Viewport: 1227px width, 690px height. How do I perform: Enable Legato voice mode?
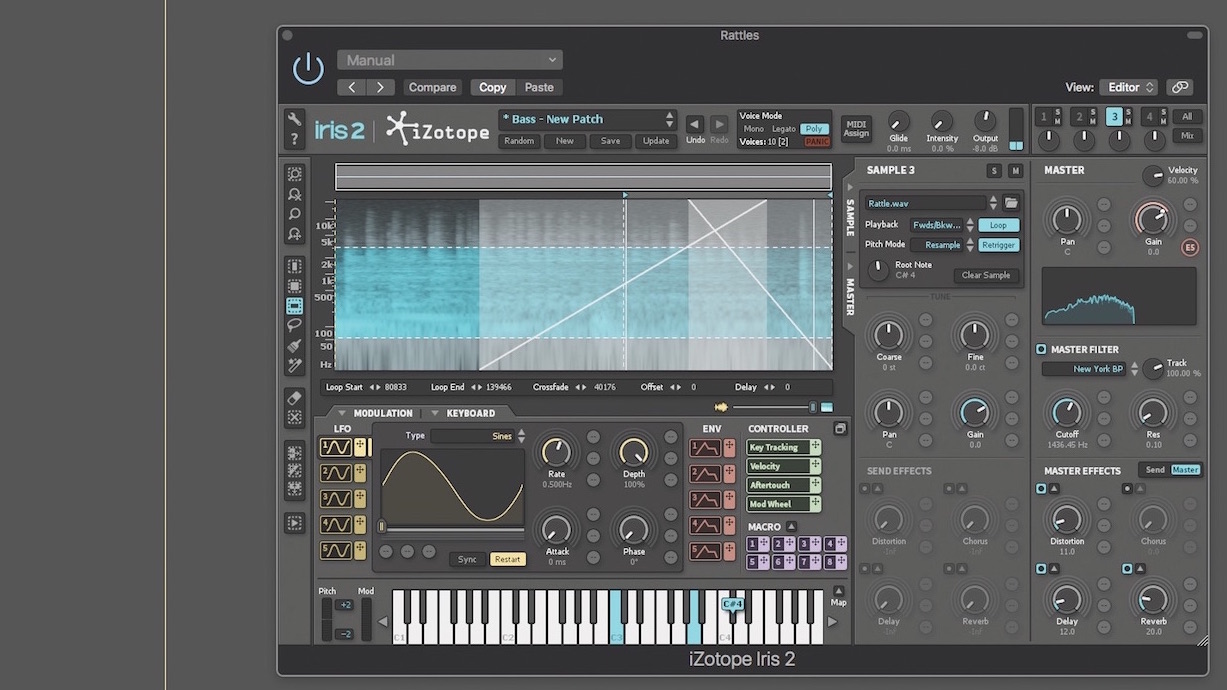click(784, 129)
